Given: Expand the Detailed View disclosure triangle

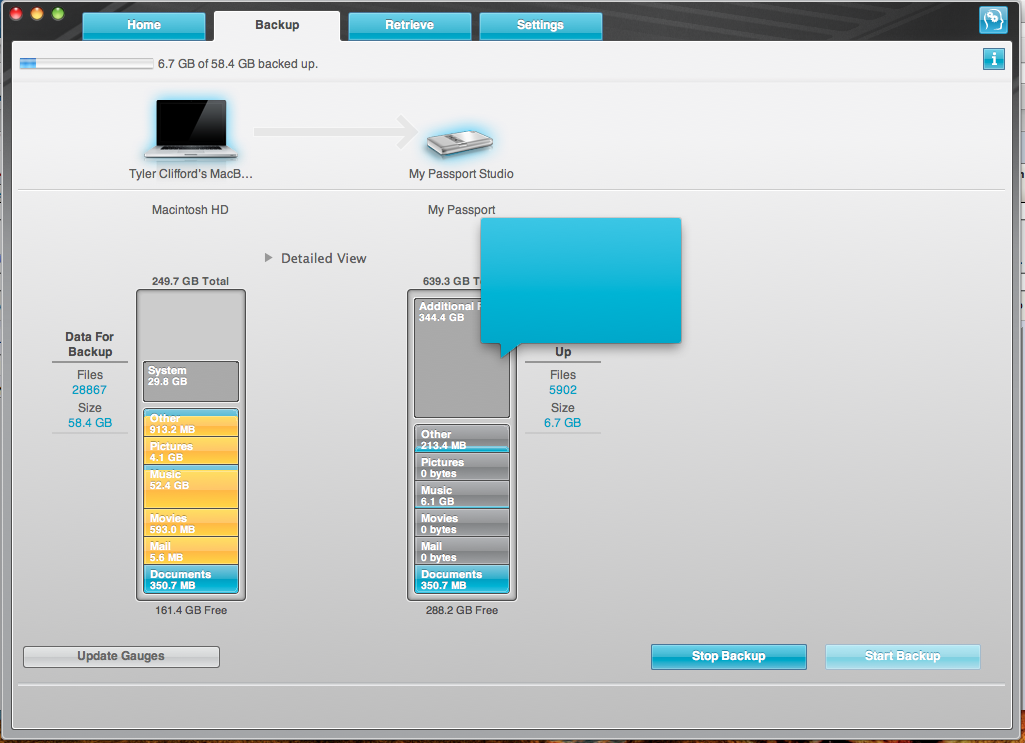Looking at the screenshot, I should 268,258.
